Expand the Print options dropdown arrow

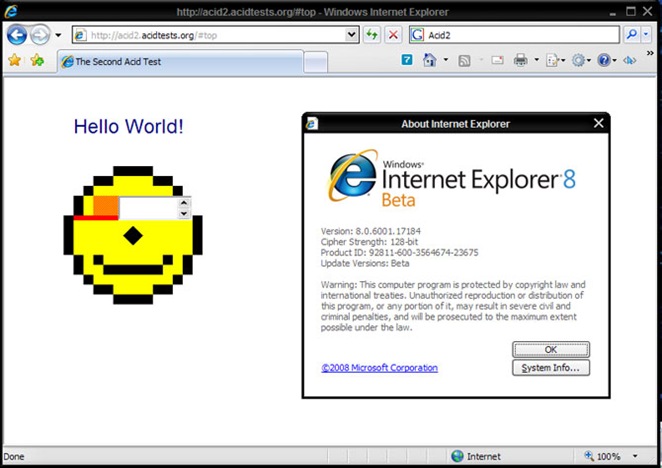tap(537, 60)
